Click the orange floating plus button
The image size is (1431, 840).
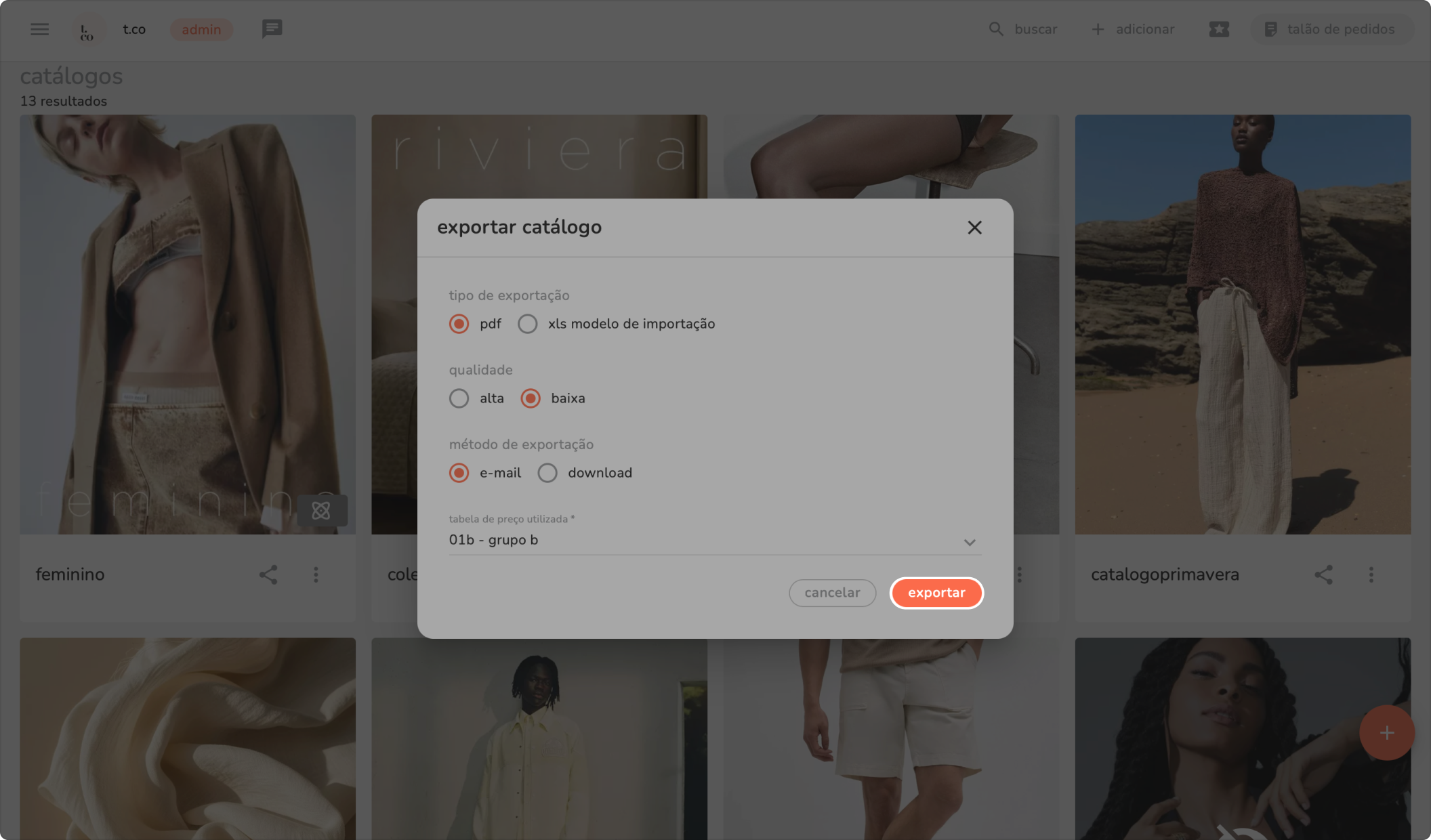(1386, 733)
